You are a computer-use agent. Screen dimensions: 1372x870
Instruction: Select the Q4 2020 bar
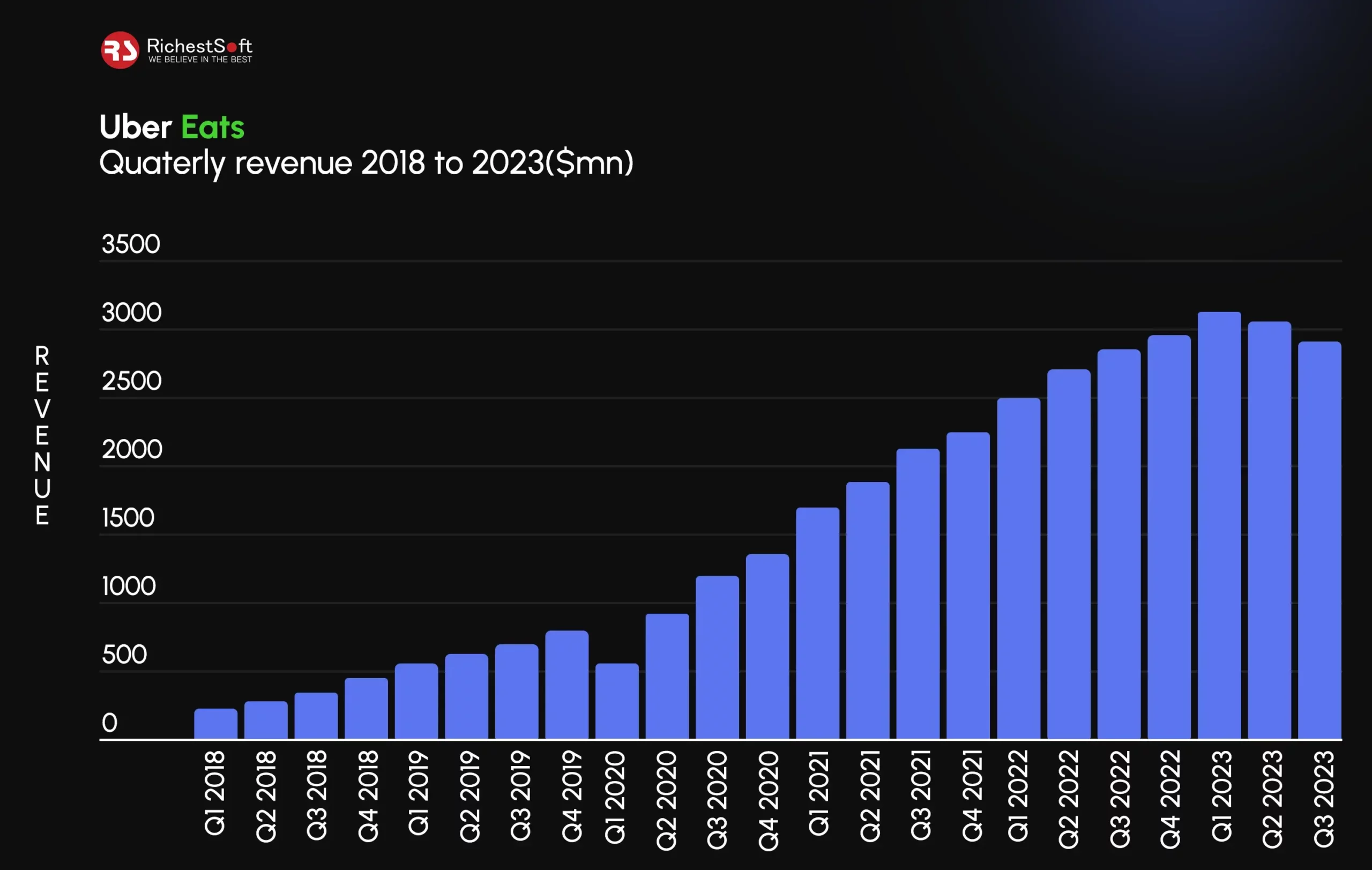point(767,646)
